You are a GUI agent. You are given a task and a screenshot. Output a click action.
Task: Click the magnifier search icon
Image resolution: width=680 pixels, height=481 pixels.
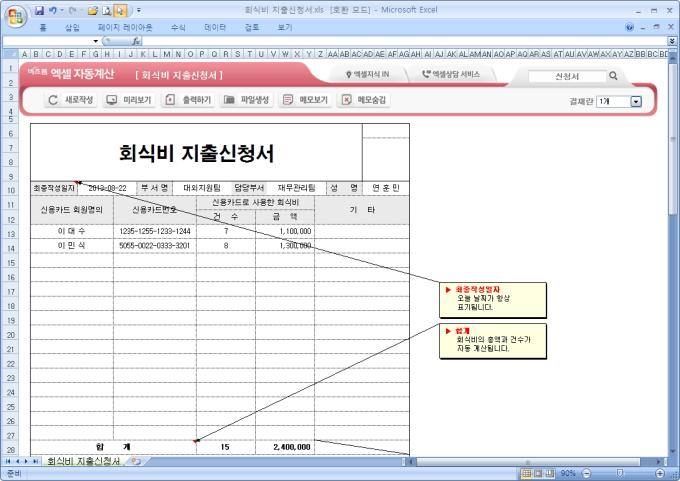click(x=613, y=76)
